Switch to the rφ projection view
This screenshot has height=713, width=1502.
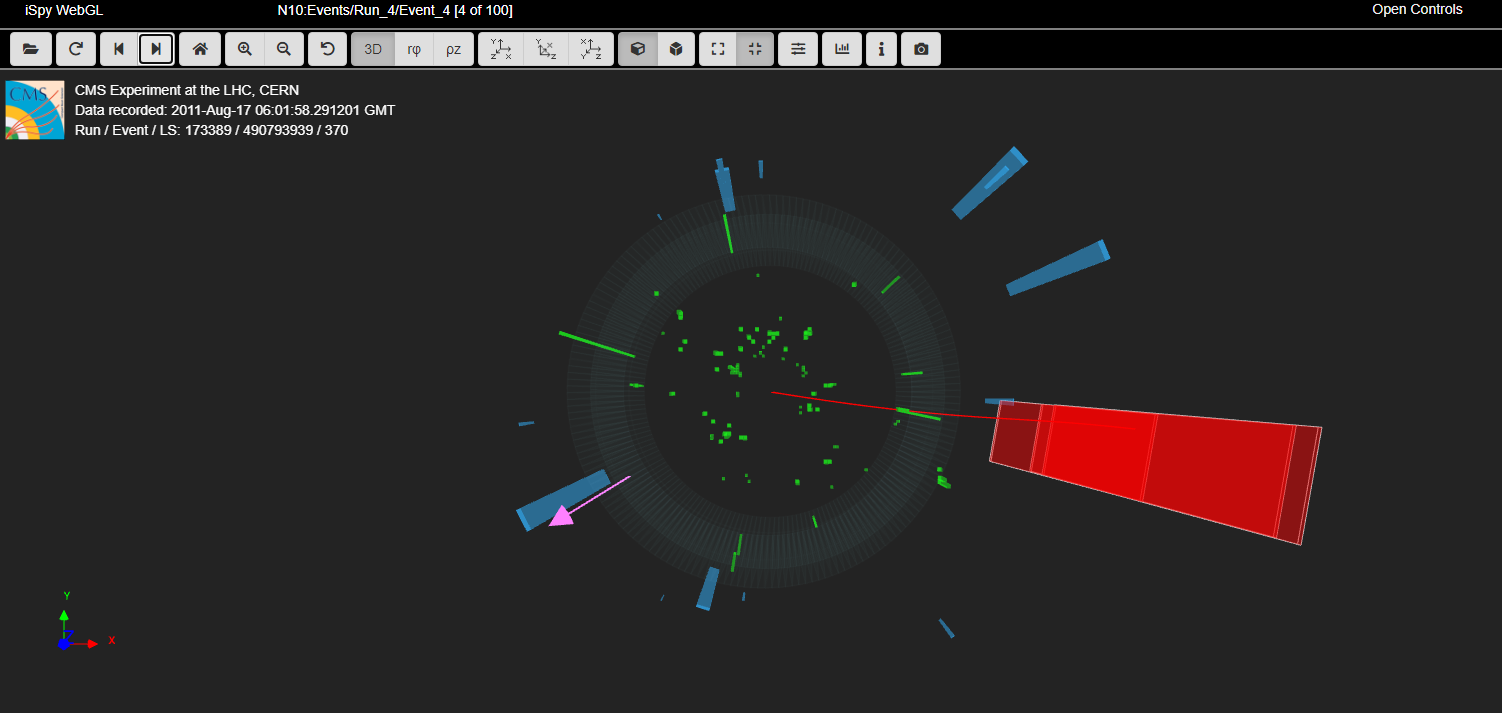tap(414, 49)
